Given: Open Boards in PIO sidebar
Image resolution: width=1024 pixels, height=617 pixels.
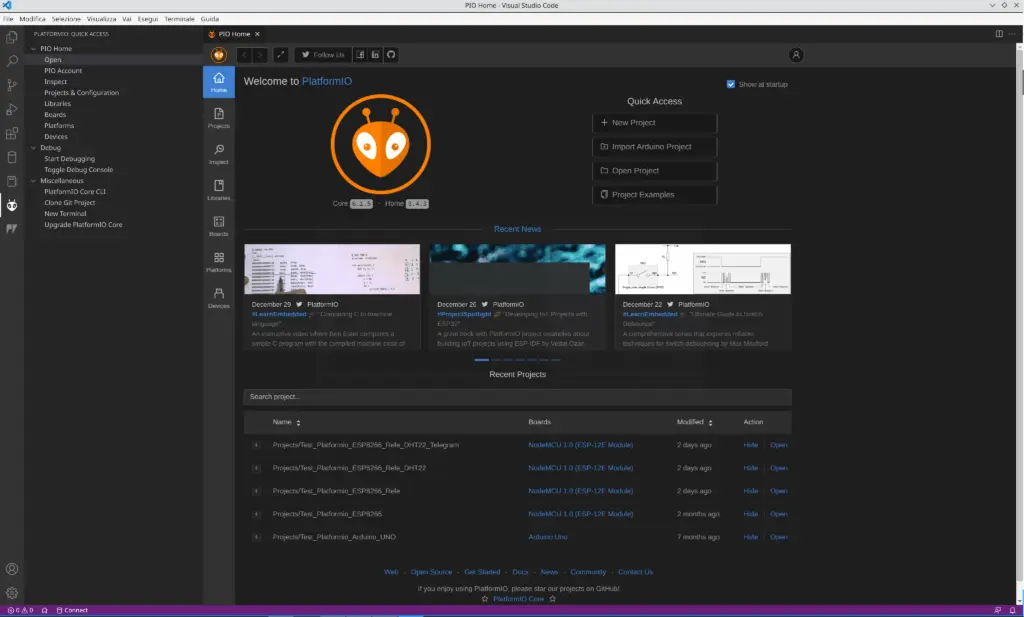Looking at the screenshot, I should (x=219, y=226).
